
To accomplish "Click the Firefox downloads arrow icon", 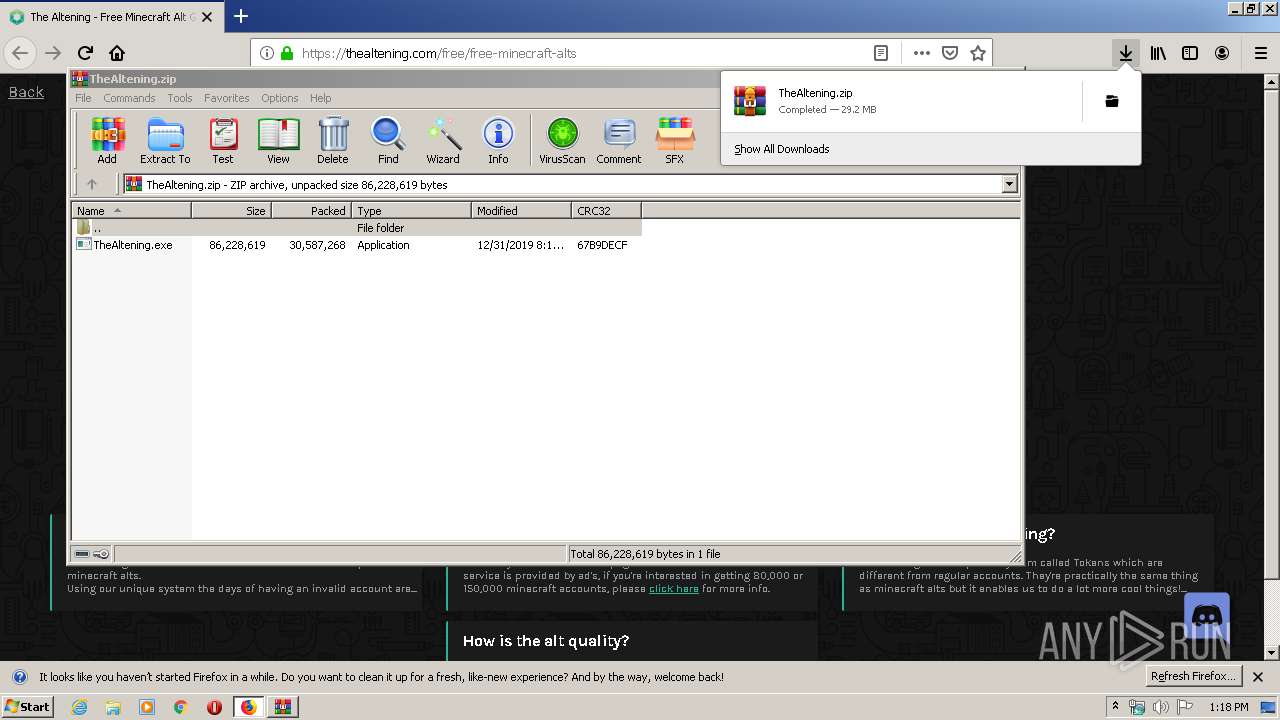I will 1126,53.
